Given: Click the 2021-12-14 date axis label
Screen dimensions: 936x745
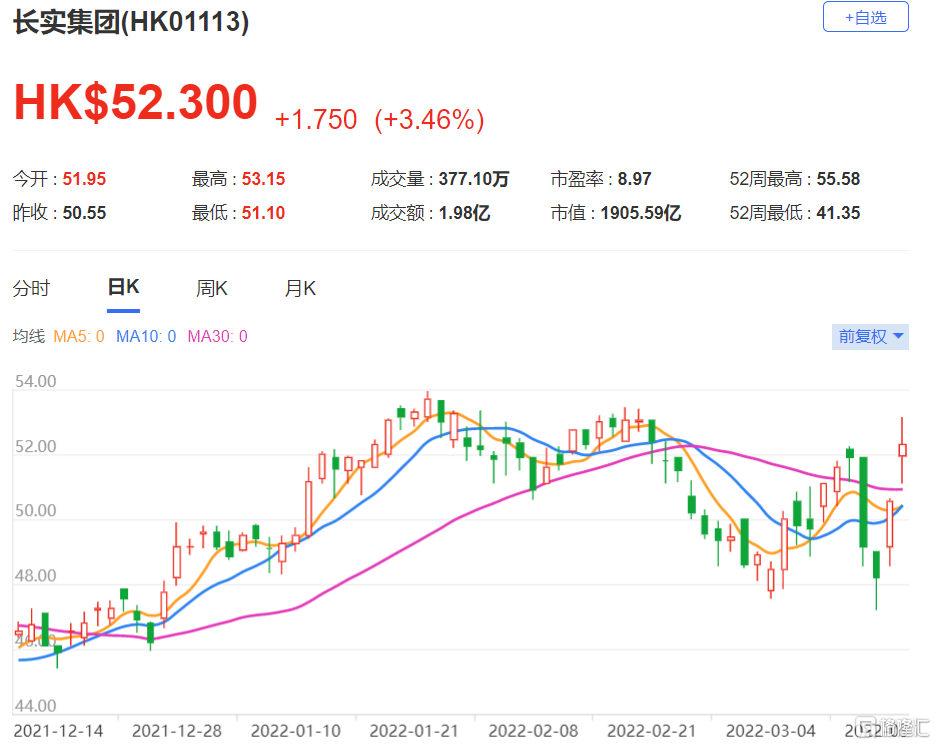Looking at the screenshot, I should coord(58,731).
